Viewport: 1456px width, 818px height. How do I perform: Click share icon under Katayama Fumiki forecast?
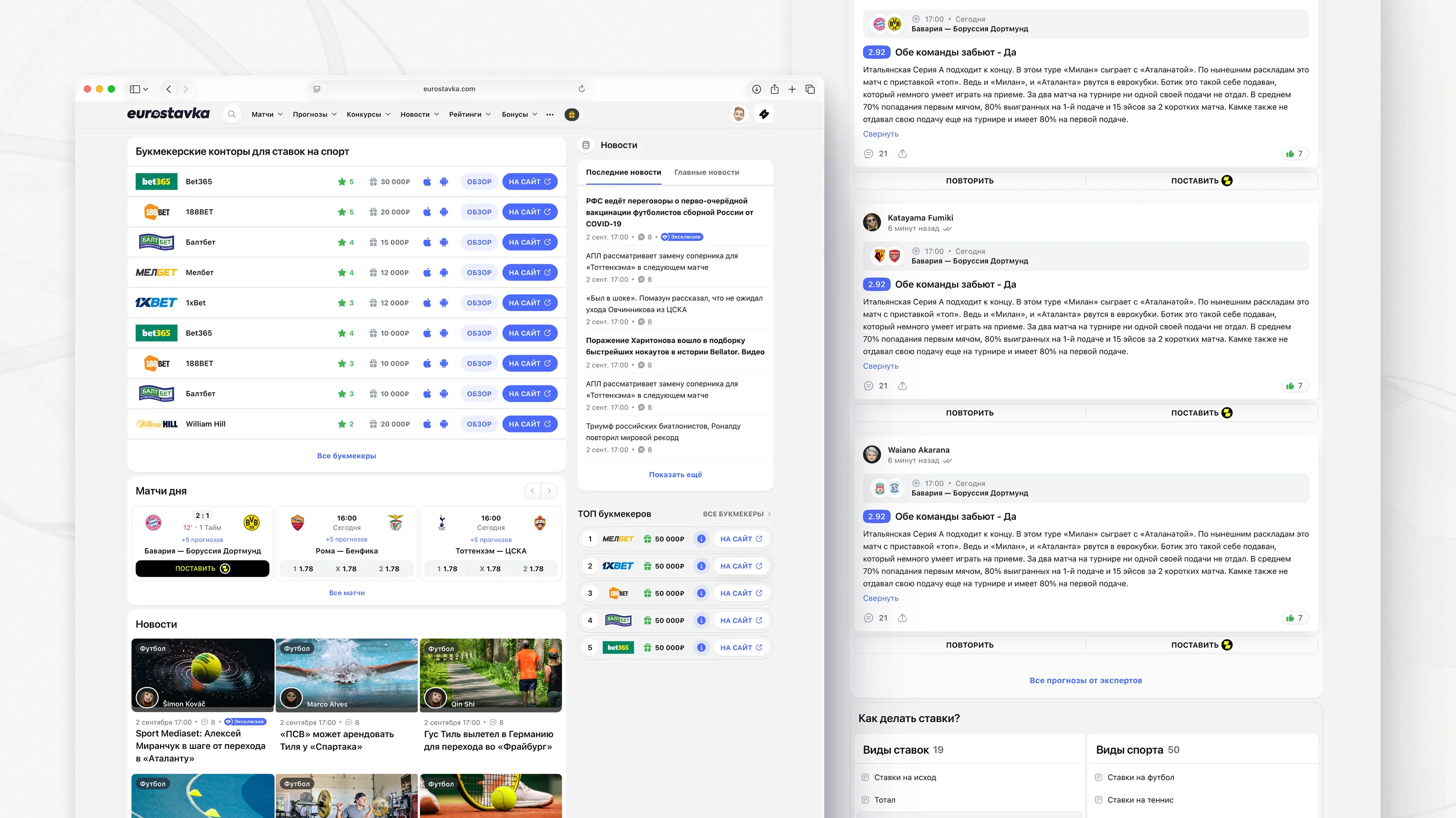(x=903, y=386)
